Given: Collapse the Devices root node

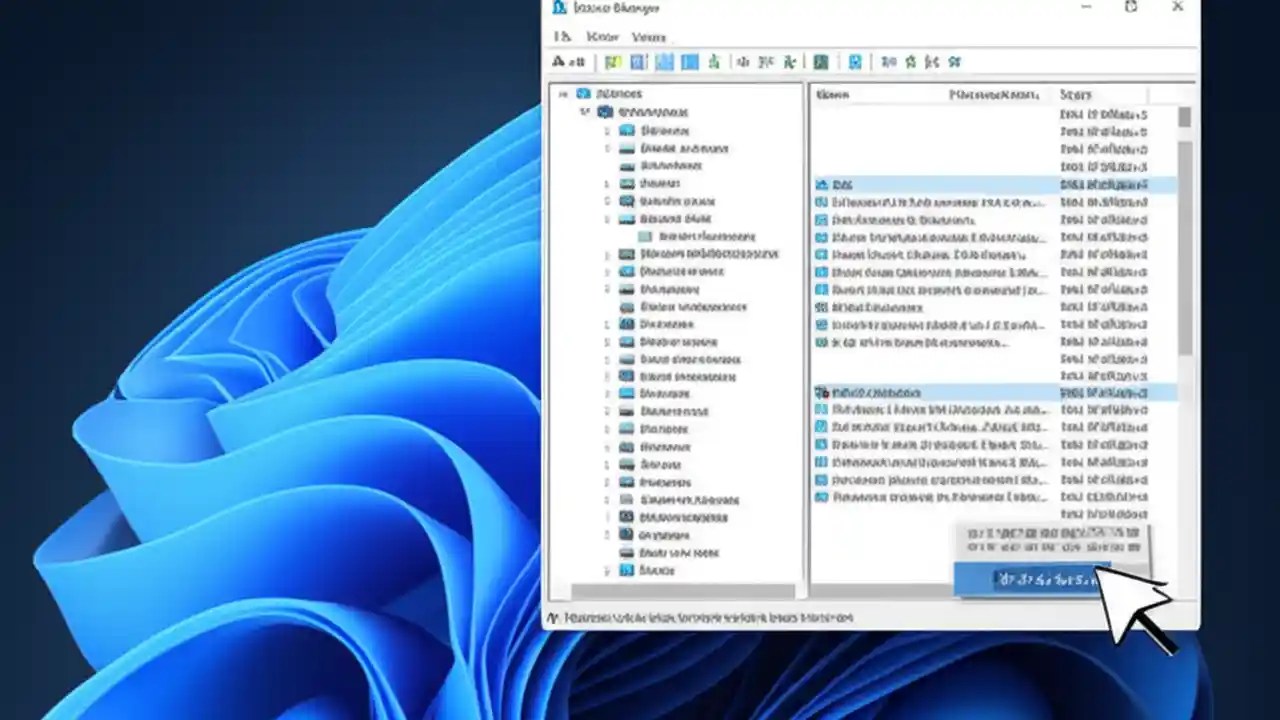Looking at the screenshot, I should point(563,93).
